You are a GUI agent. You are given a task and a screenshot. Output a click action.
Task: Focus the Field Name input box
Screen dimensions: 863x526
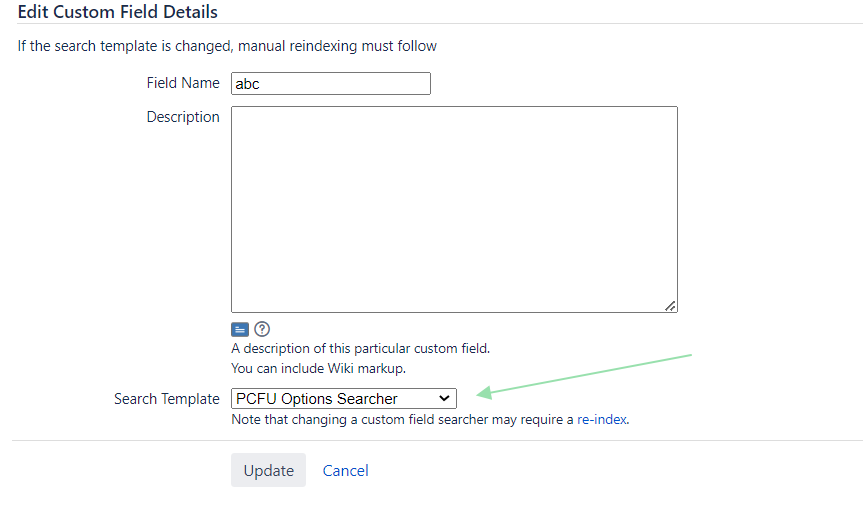[331, 84]
